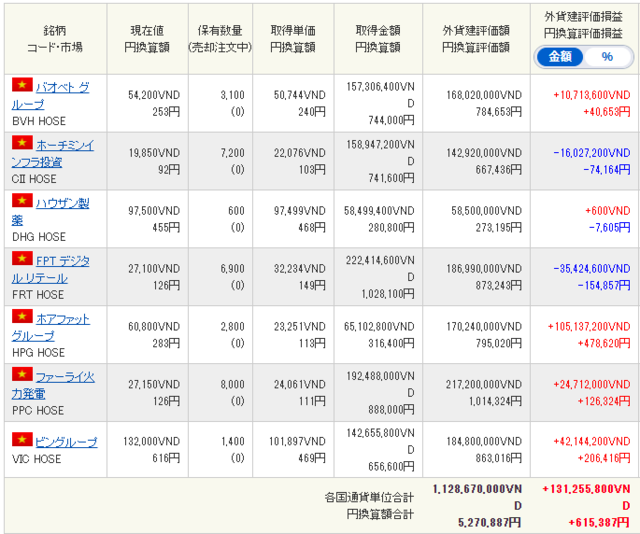
Task: Click the 132,000VND current price cell
Action: (151, 442)
